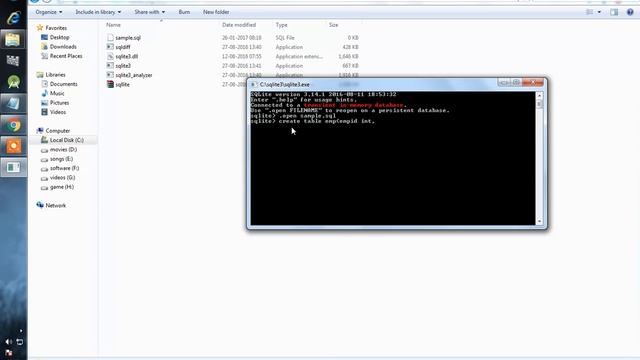The width and height of the screenshot is (640, 360).
Task: Open Google Chrome from the taskbar
Action: [x=13, y=125]
